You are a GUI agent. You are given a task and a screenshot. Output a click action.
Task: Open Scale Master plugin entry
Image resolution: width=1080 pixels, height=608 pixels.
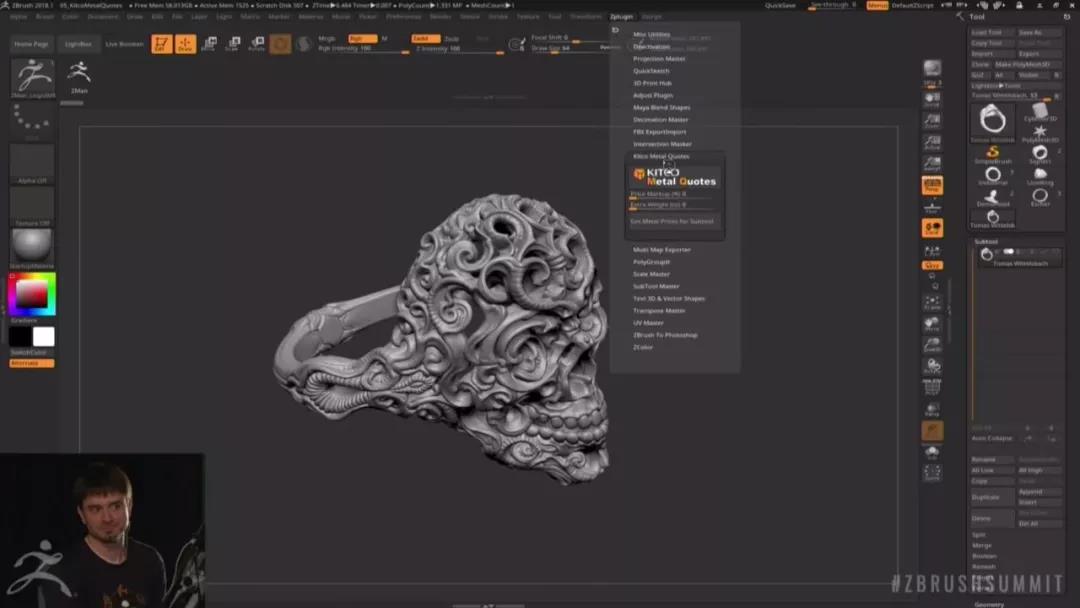pyautogui.click(x=651, y=274)
